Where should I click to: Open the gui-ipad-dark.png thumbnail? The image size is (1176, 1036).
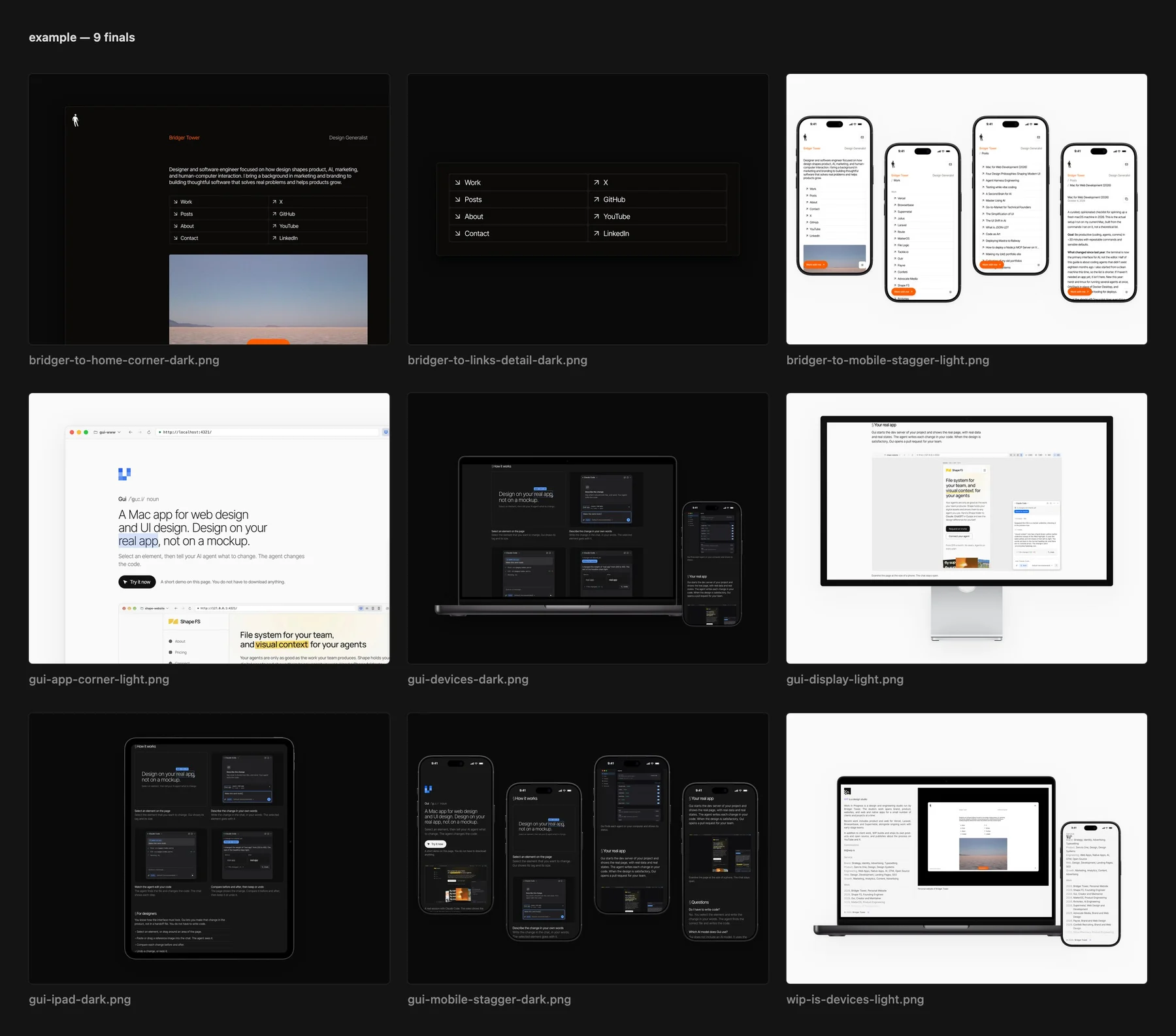[209, 849]
